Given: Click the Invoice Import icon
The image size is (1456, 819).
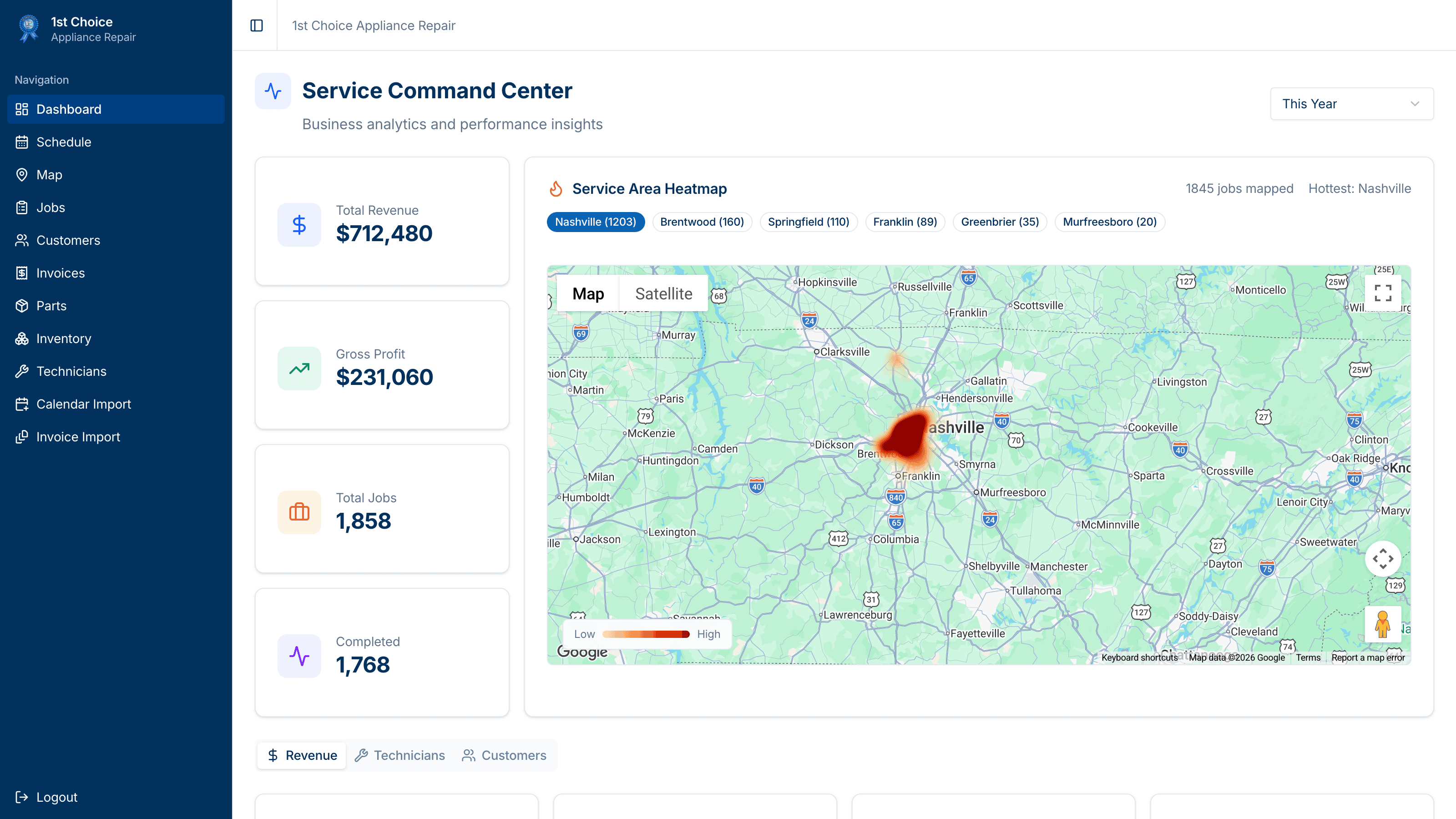Looking at the screenshot, I should tap(21, 437).
